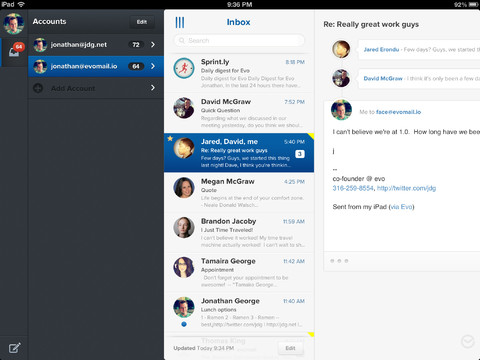The height and width of the screenshot is (360, 480).
Task: Open the via Evo link
Action: [401, 207]
